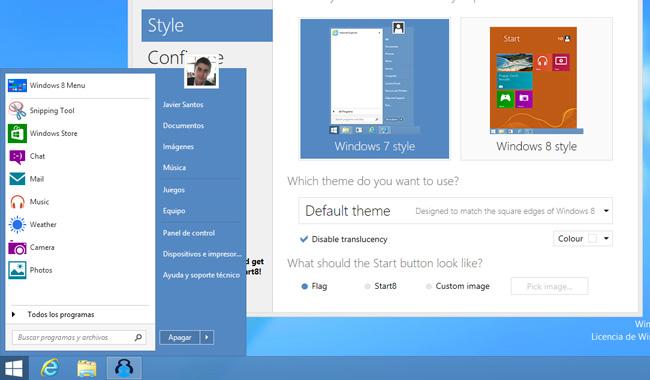Click the Start8 taskbar icon
Screen dimensions: 650x380
pyautogui.click(x=124, y=368)
